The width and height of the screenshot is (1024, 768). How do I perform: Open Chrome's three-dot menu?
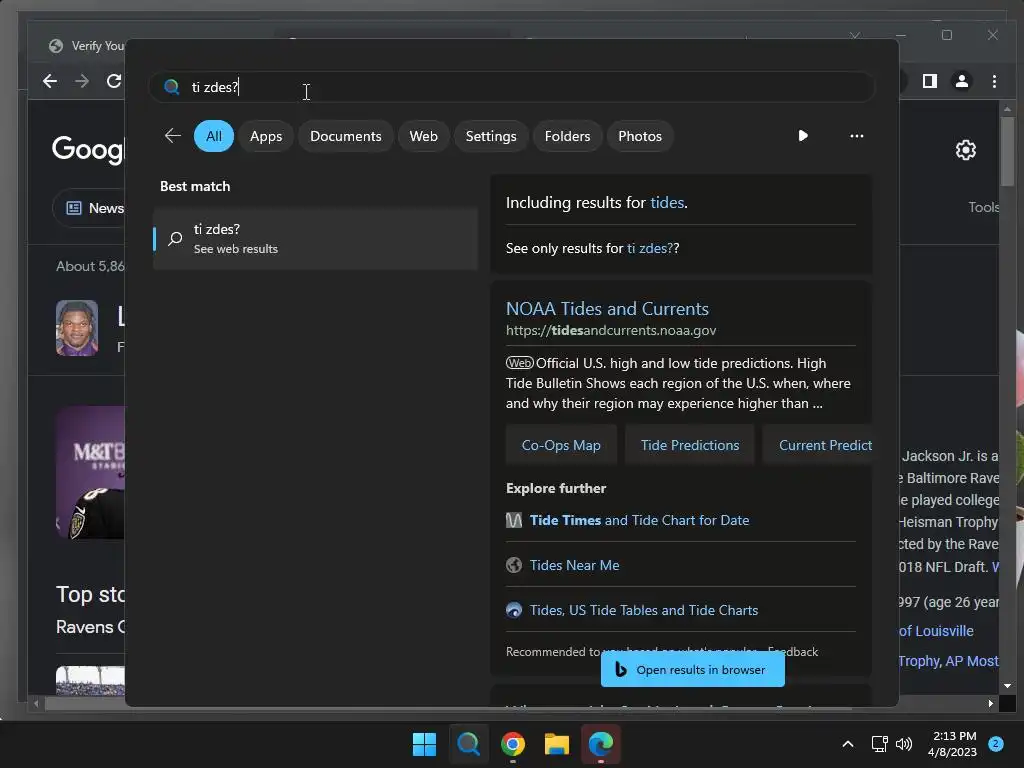(x=994, y=81)
